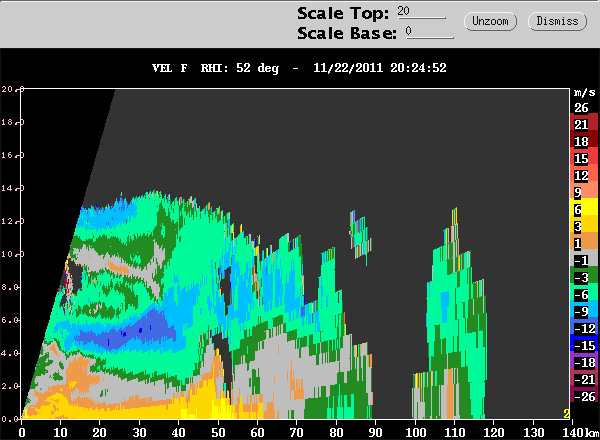Image resolution: width=600 pixels, height=440 pixels.
Task: Click the VEL F RHI title text
Action: (190, 68)
